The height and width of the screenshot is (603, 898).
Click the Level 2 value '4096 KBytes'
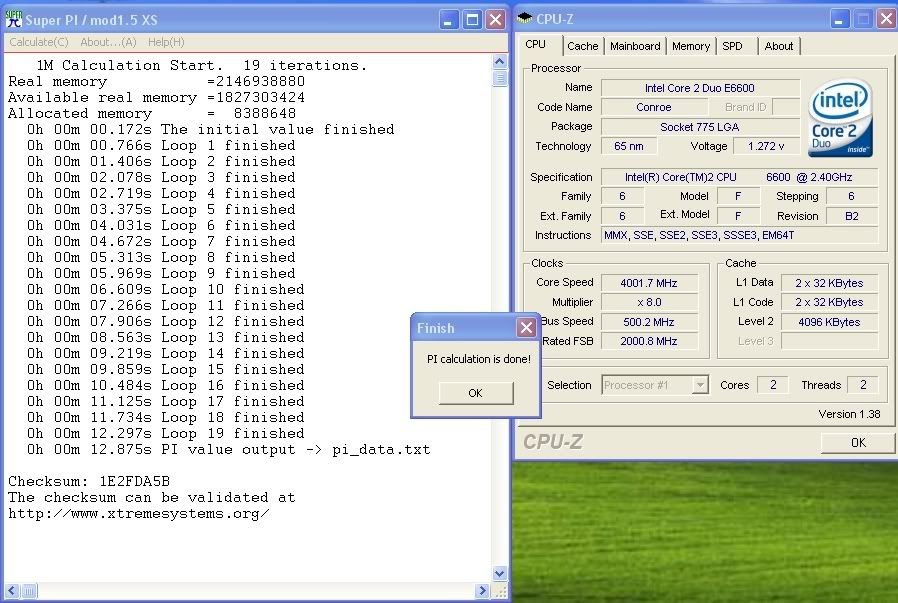[829, 322]
